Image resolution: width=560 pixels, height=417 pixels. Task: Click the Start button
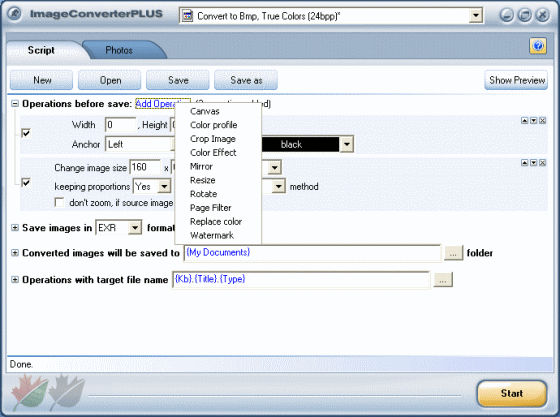coord(511,393)
